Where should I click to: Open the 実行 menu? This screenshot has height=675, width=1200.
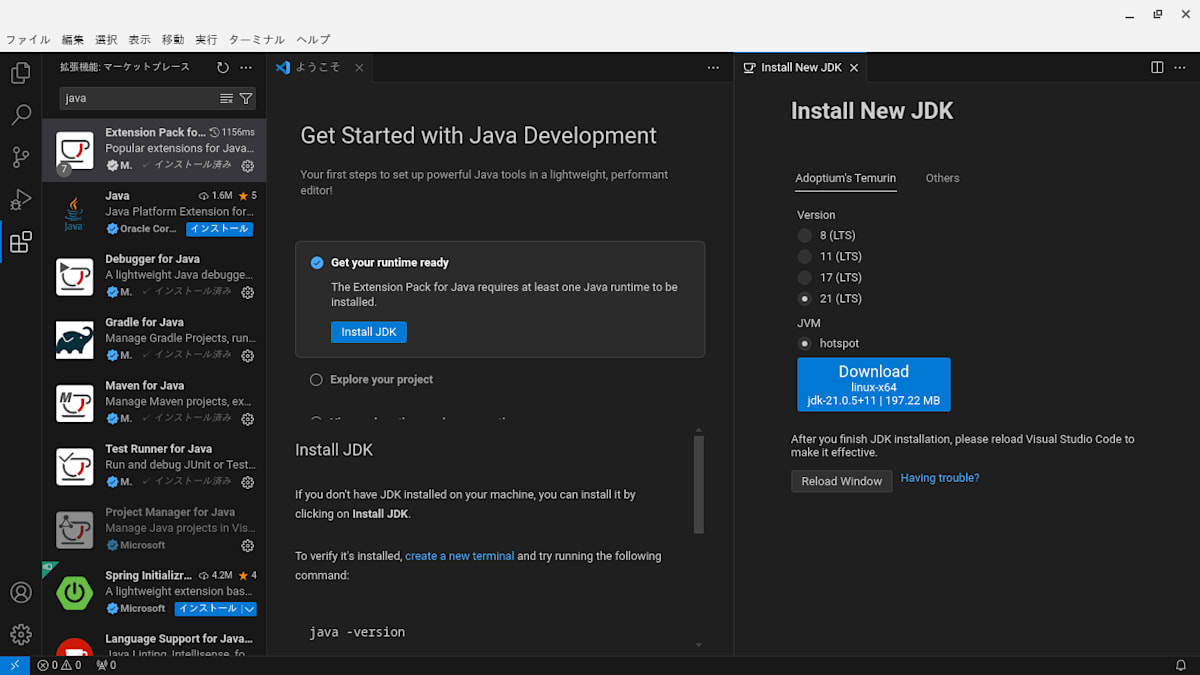[206, 40]
